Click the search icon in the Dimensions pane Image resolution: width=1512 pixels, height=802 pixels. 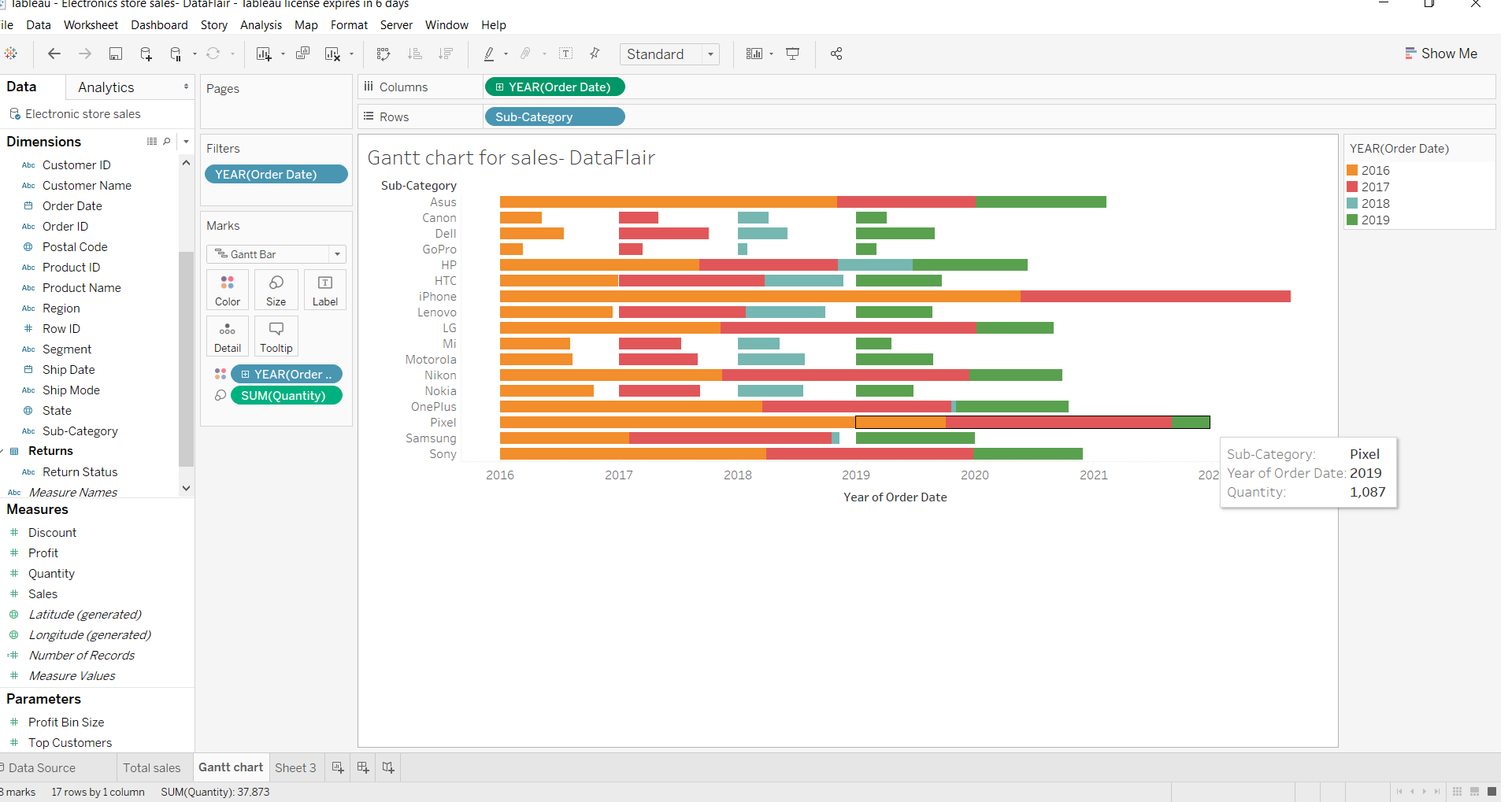pos(167,142)
